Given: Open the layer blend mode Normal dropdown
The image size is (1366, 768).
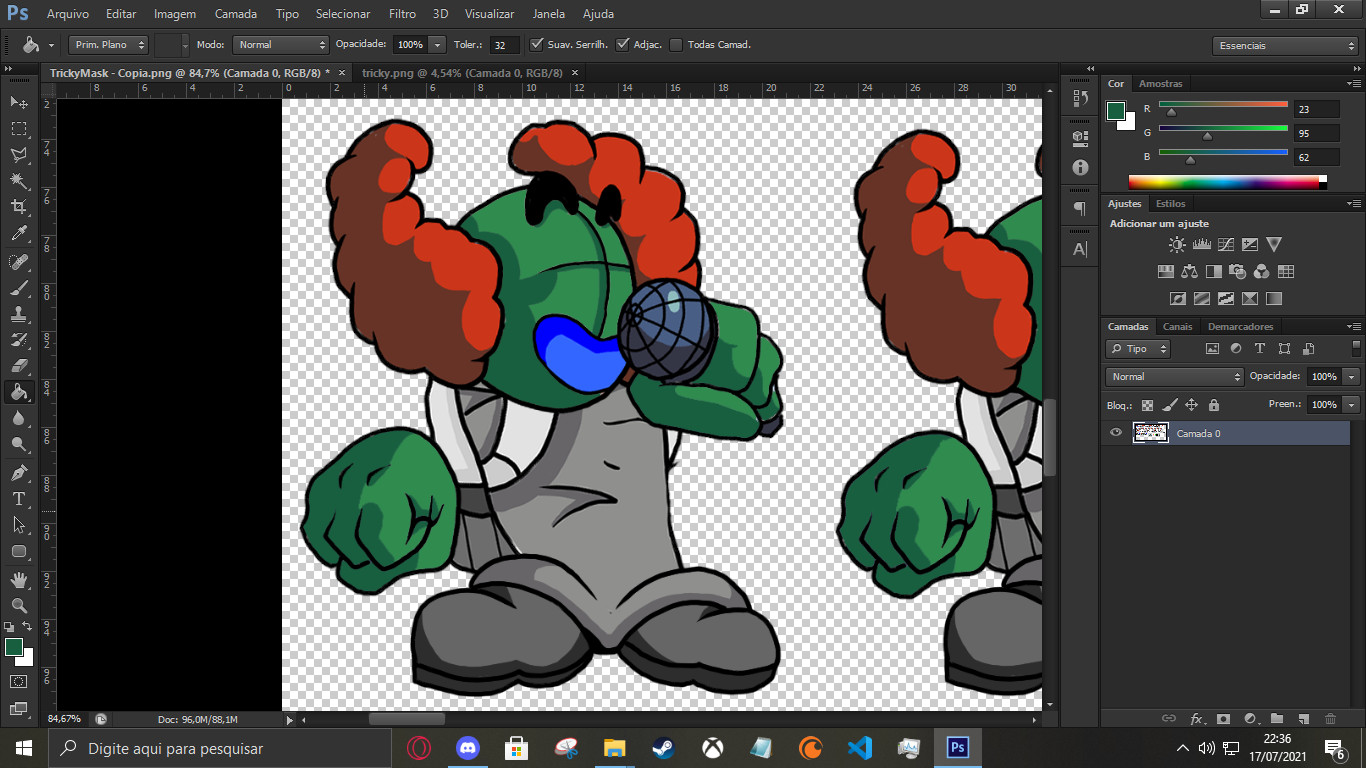Looking at the screenshot, I should click(1174, 377).
